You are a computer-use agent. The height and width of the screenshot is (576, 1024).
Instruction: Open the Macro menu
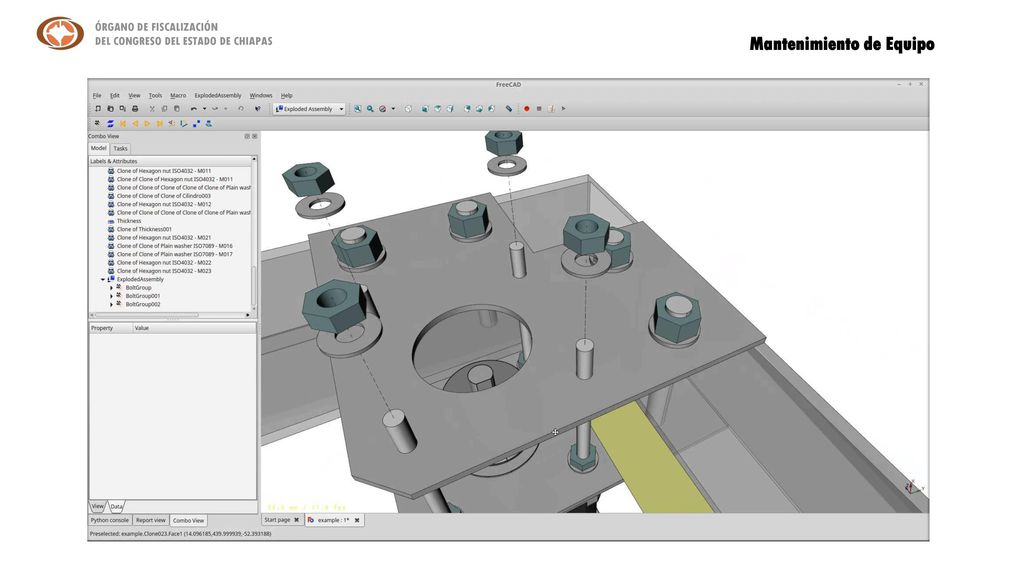(x=178, y=95)
